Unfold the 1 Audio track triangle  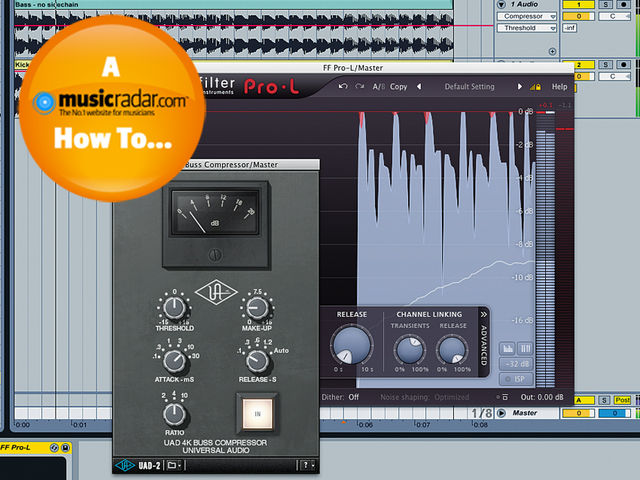[501, 4]
